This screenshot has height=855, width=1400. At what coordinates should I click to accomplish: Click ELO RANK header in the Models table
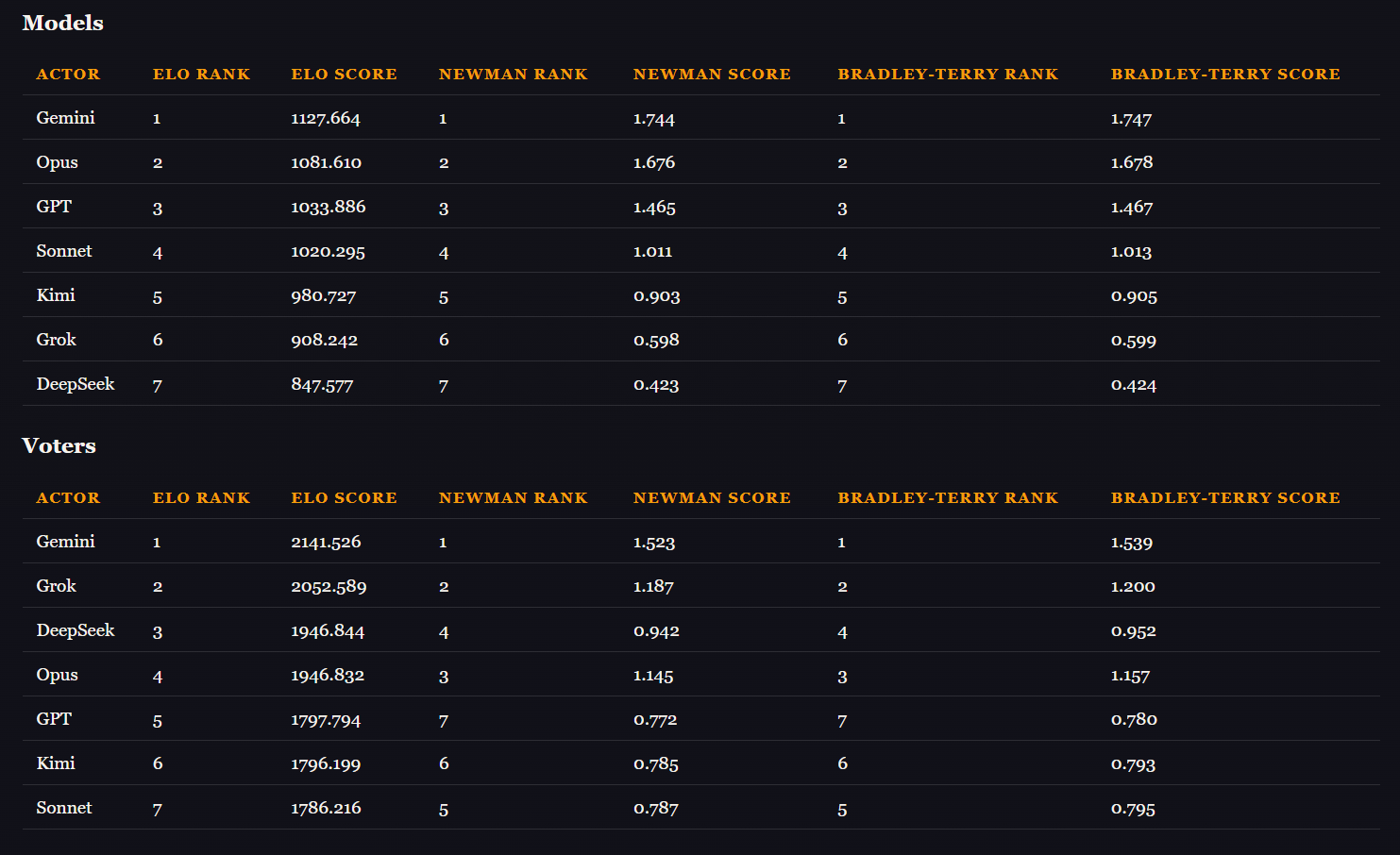[201, 74]
